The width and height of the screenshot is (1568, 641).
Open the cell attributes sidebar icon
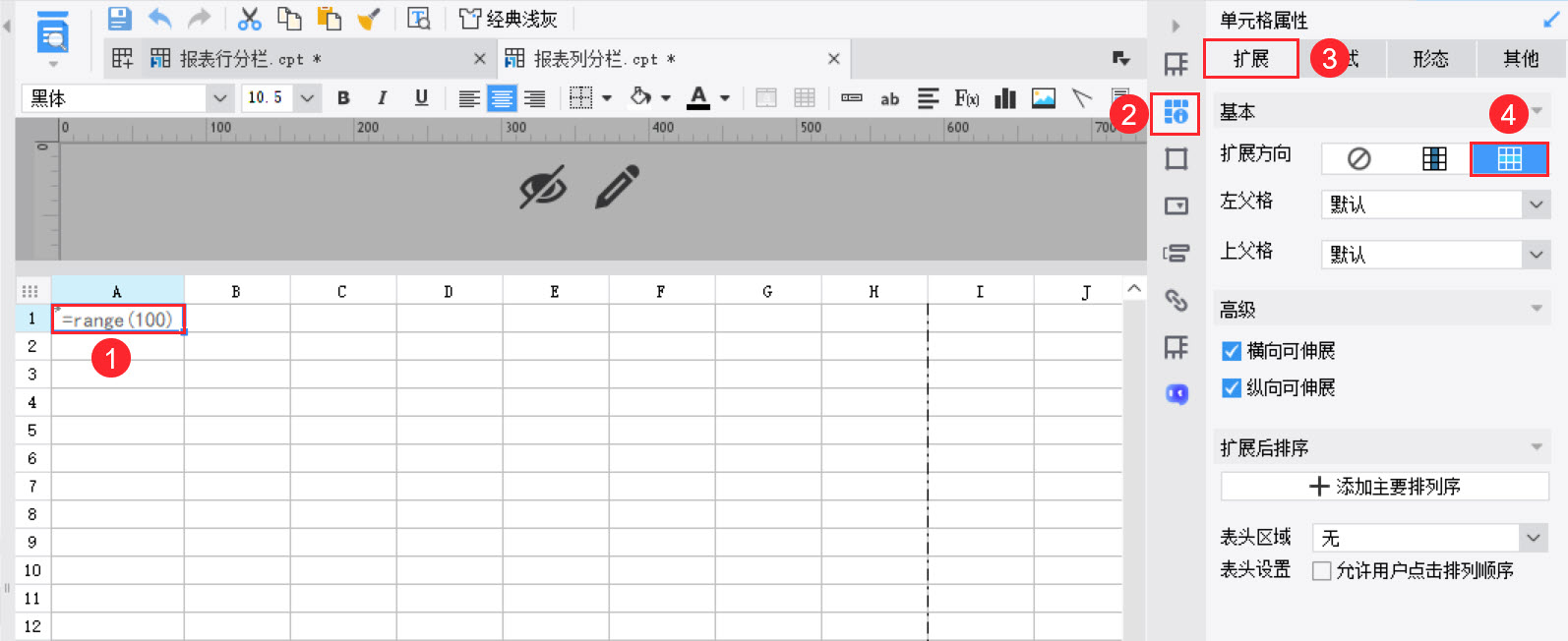(x=1176, y=113)
